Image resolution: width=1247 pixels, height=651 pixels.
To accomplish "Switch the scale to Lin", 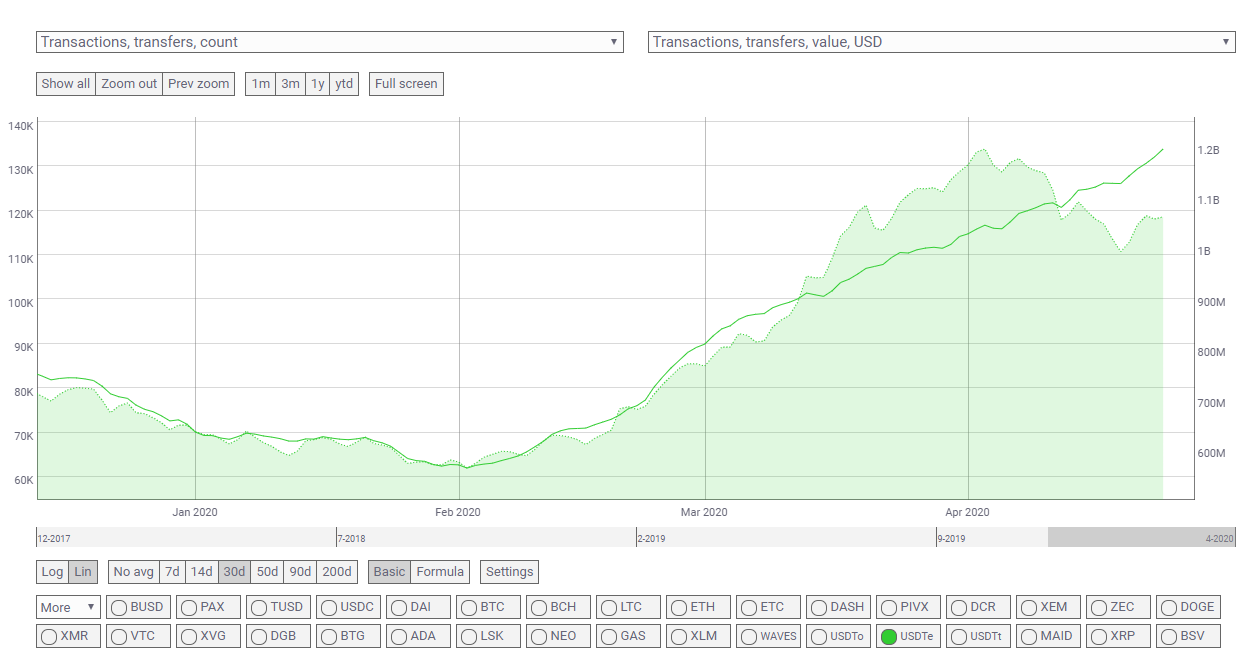I will coord(83,572).
